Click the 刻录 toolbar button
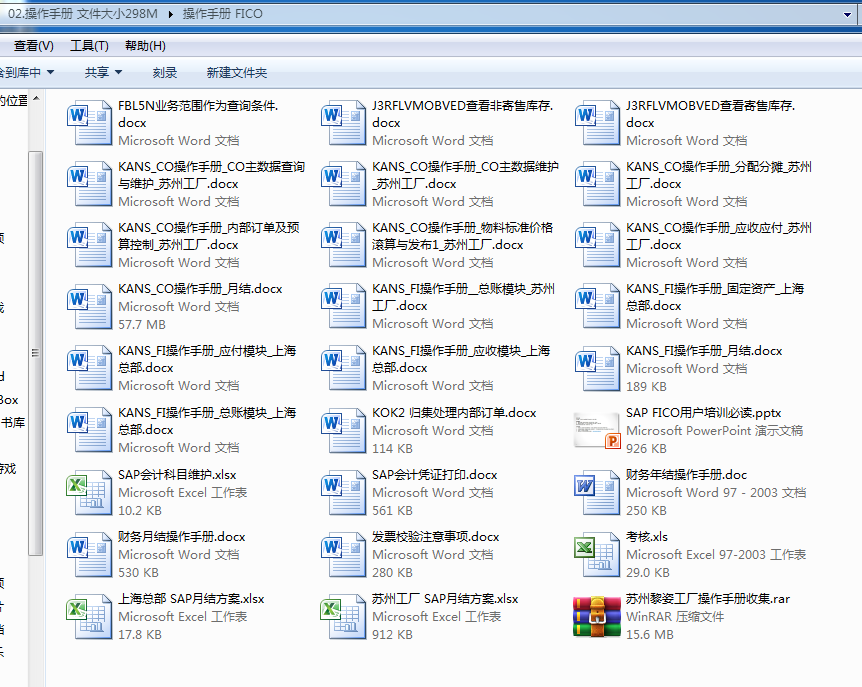Viewport: 862px width, 687px height. tap(164, 72)
